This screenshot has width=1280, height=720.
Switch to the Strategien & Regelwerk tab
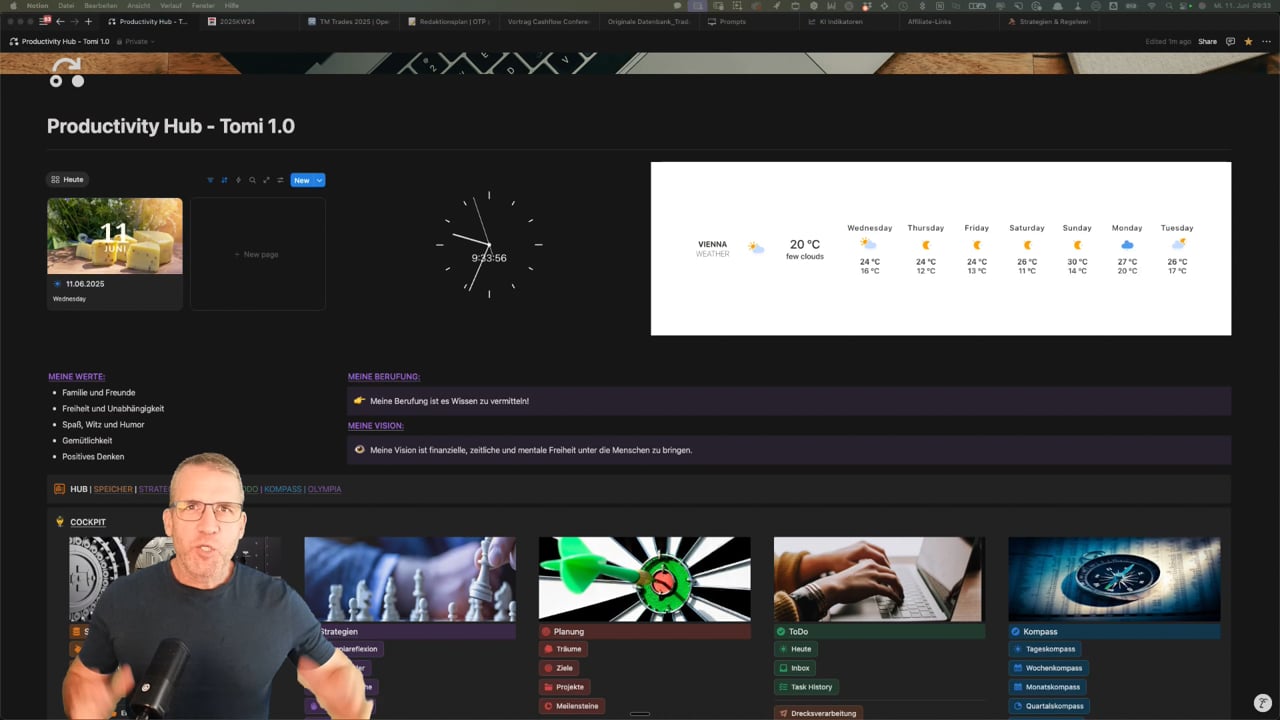pos(1050,21)
